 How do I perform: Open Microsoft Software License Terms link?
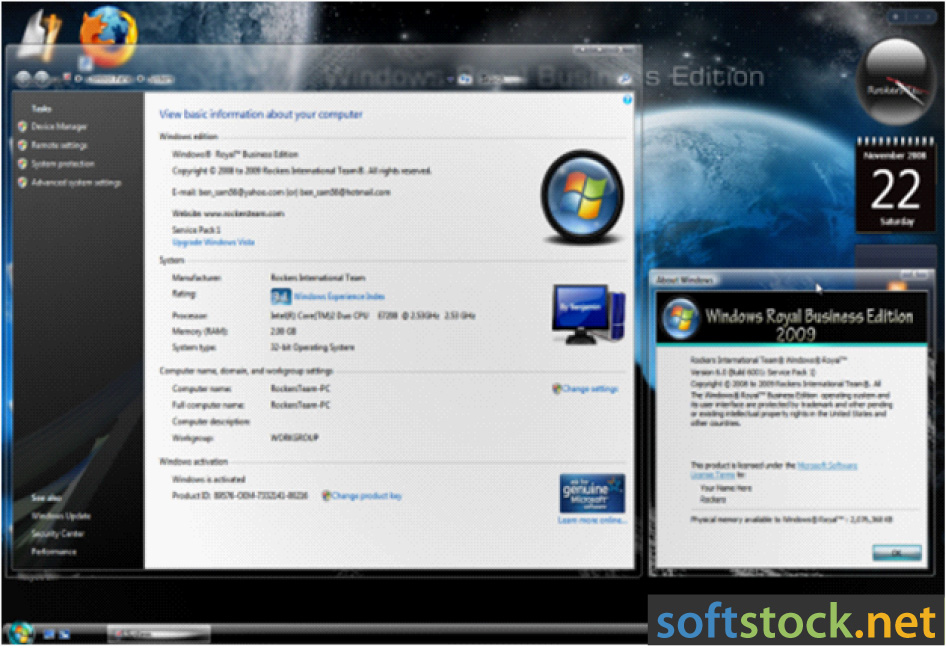pyautogui.click(x=774, y=470)
